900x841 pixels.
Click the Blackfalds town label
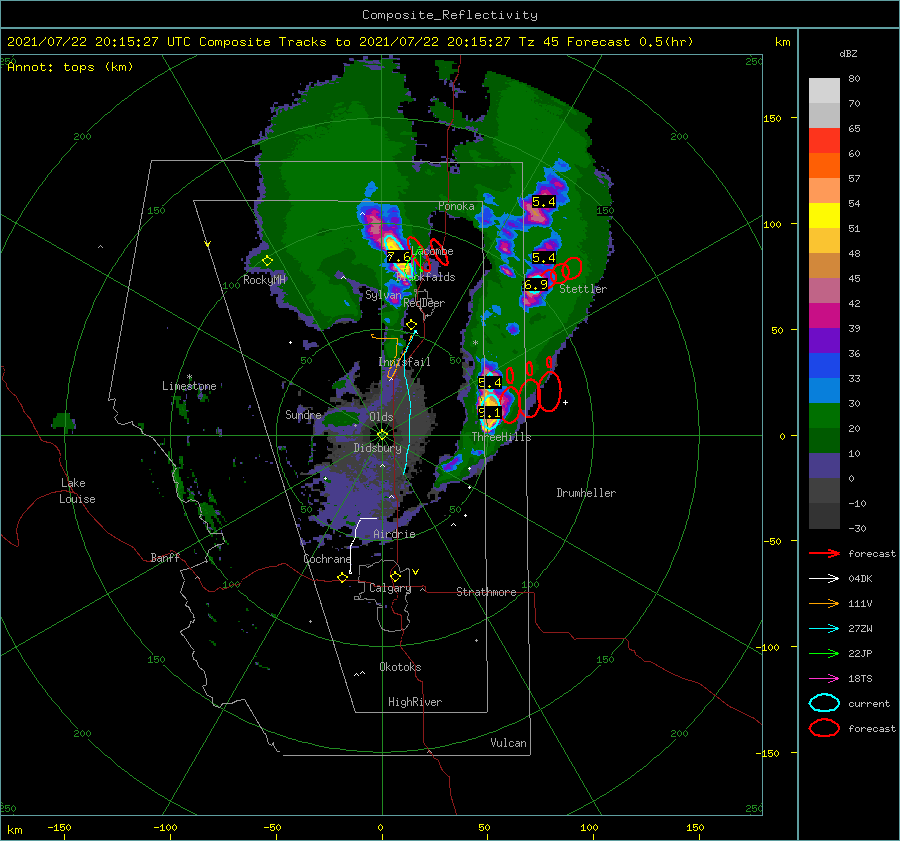pyautogui.click(x=426, y=277)
